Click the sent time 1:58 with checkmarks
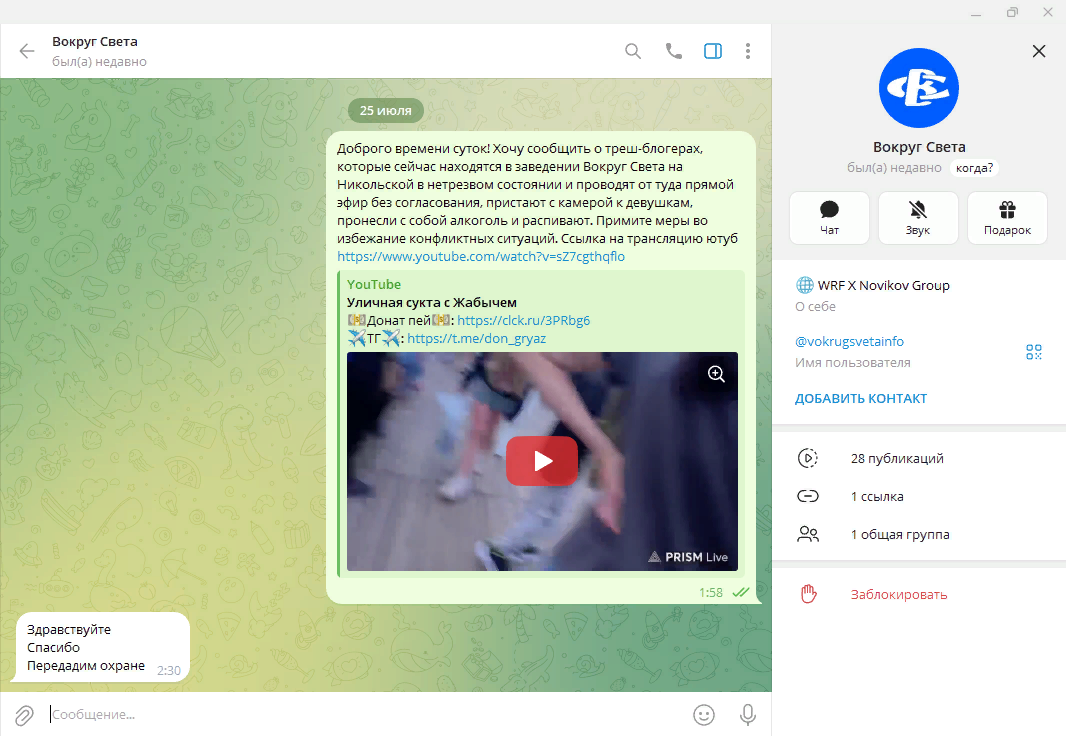The image size is (1066, 736). (x=724, y=593)
